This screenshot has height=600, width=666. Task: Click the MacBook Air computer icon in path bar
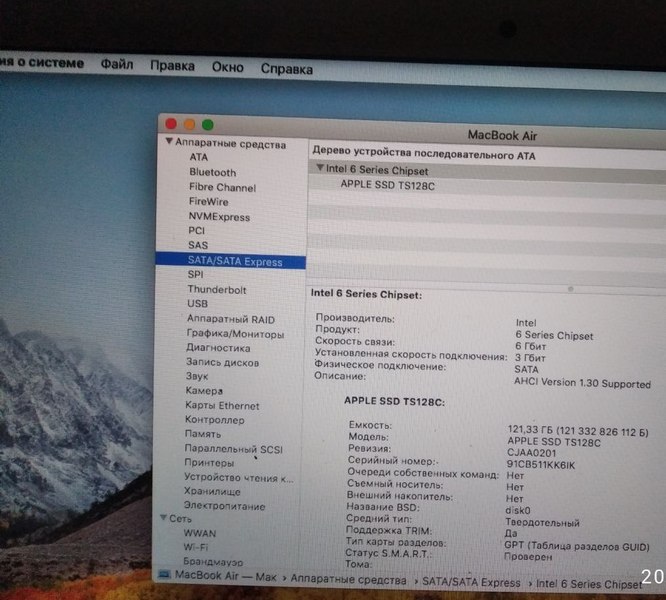coord(165,575)
